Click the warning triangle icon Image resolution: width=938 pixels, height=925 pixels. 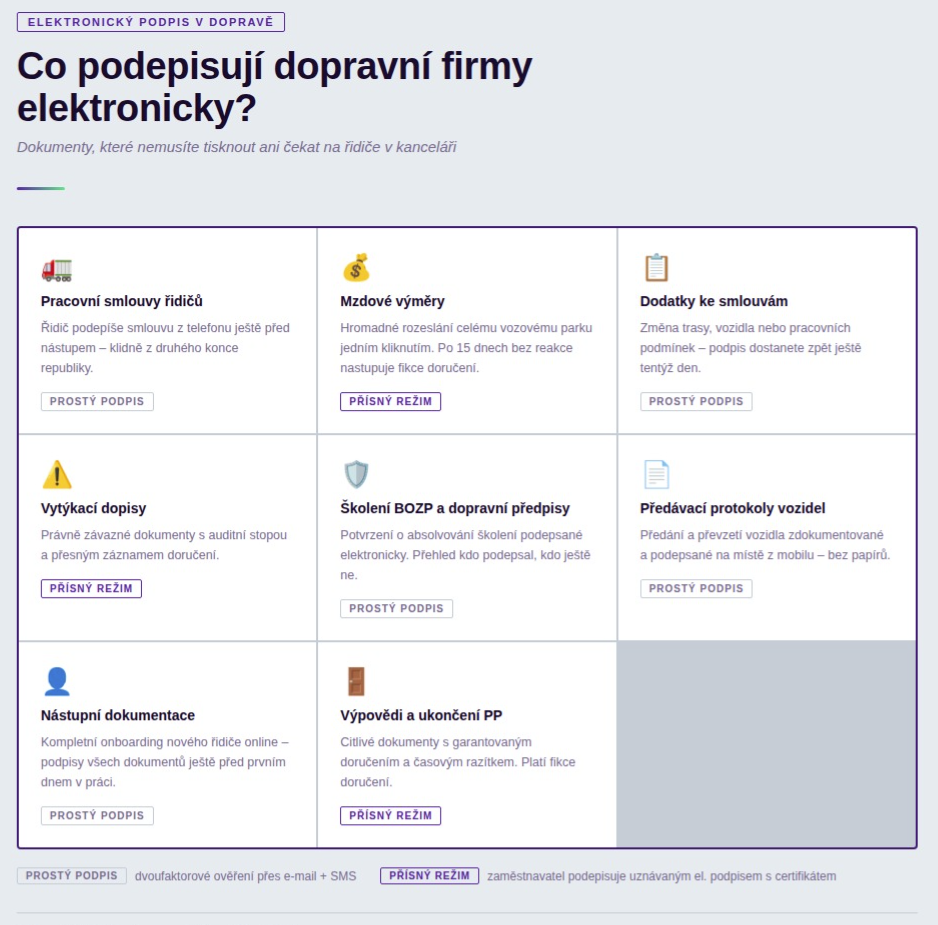[57, 475]
